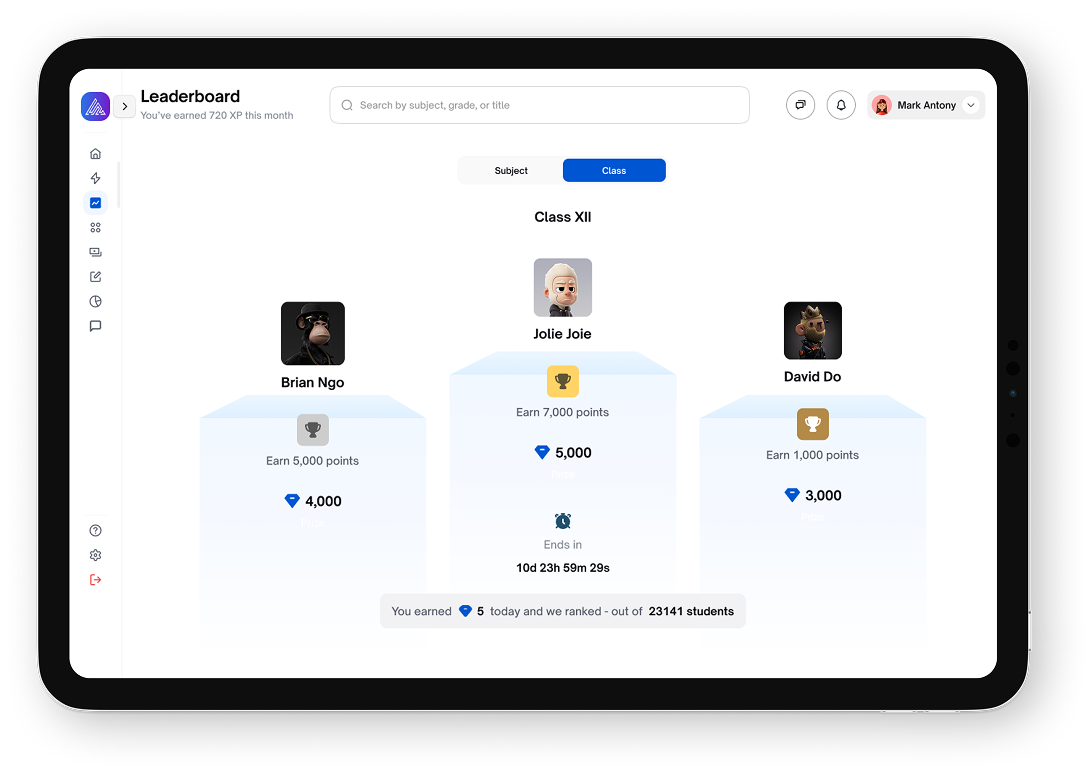Open David Do's avatar
This screenshot has width=1092, height=773.
pos(813,331)
